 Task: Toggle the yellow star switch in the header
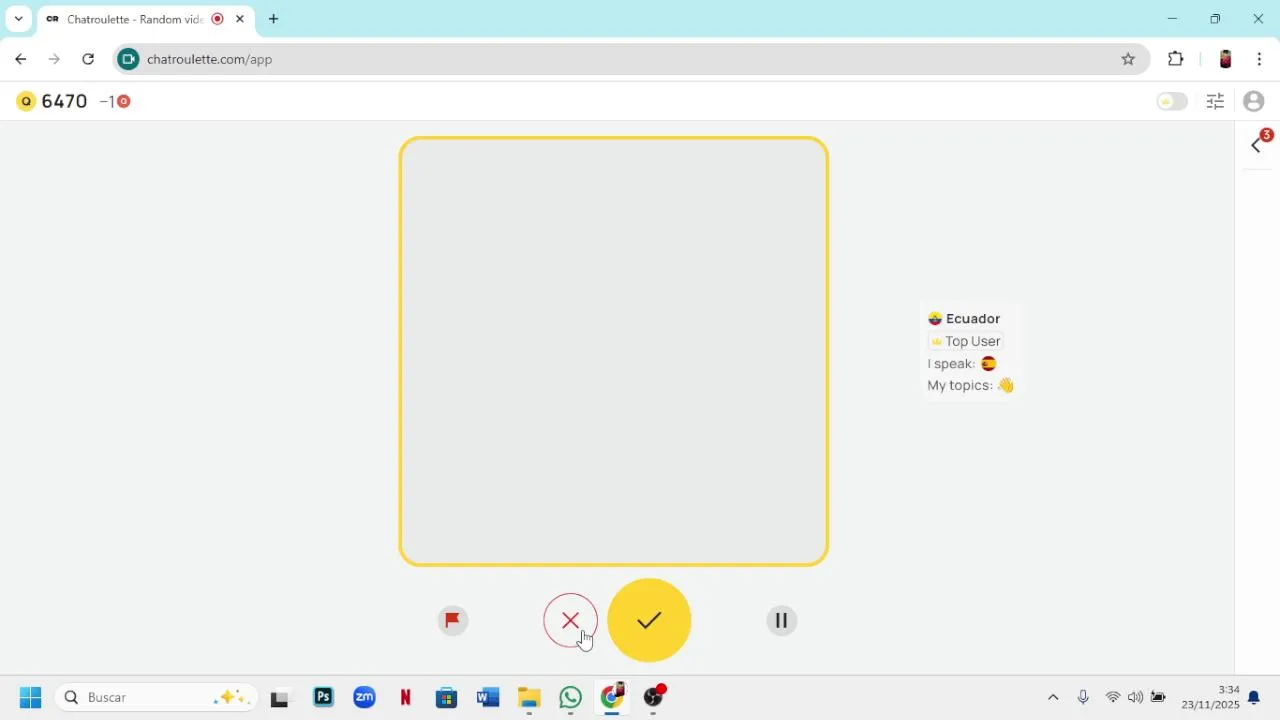(x=1172, y=101)
